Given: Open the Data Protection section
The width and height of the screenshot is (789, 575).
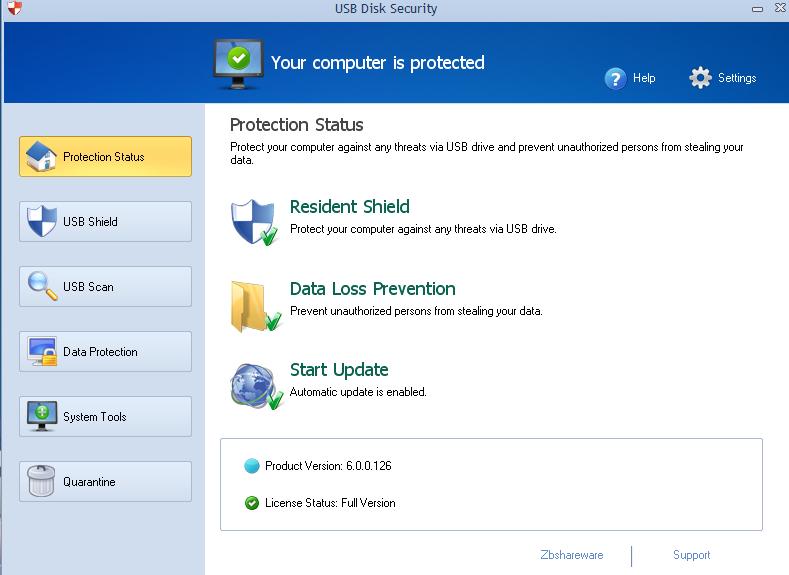Looking at the screenshot, I should tap(105, 351).
